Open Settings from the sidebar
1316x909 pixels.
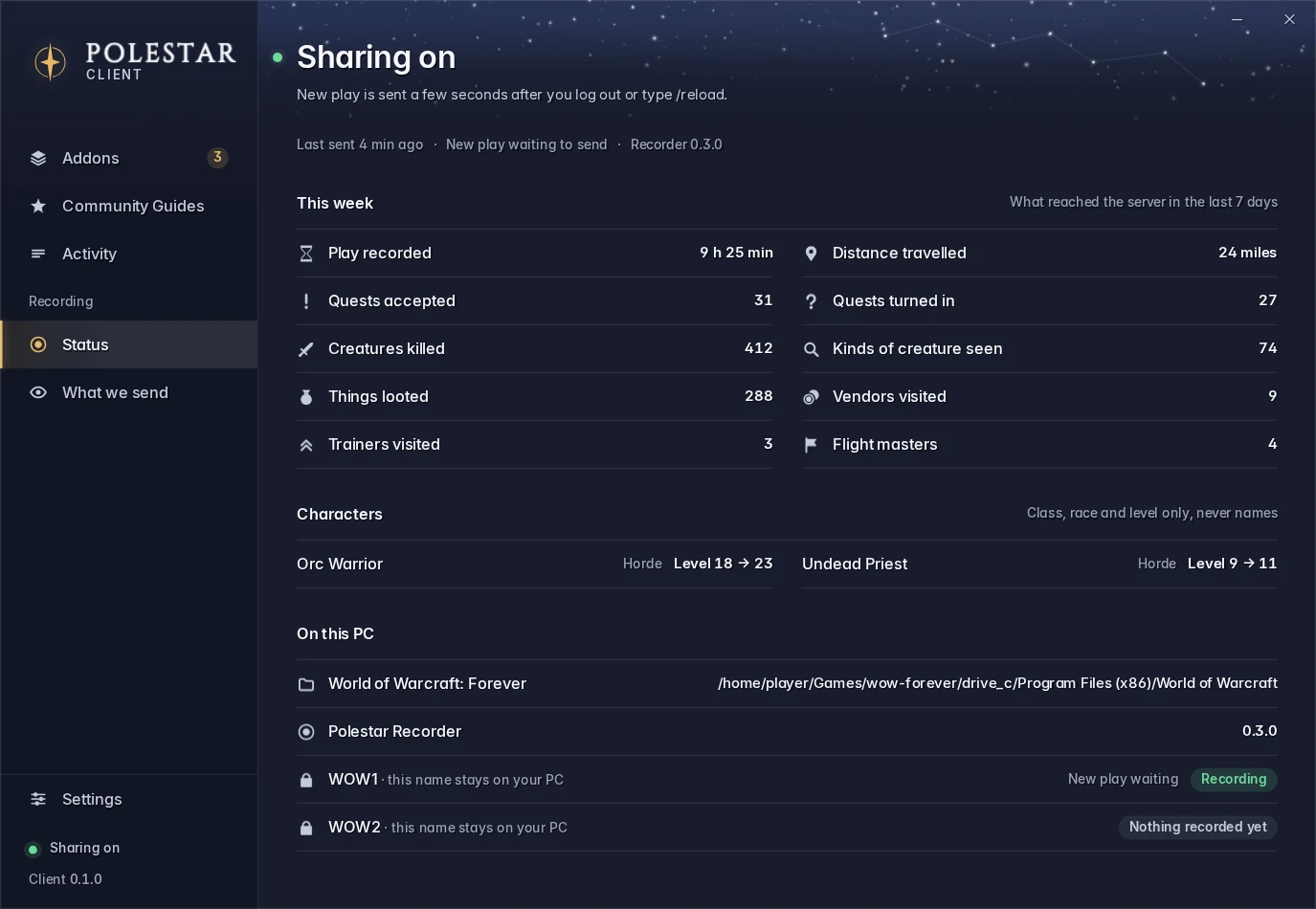pos(129,799)
